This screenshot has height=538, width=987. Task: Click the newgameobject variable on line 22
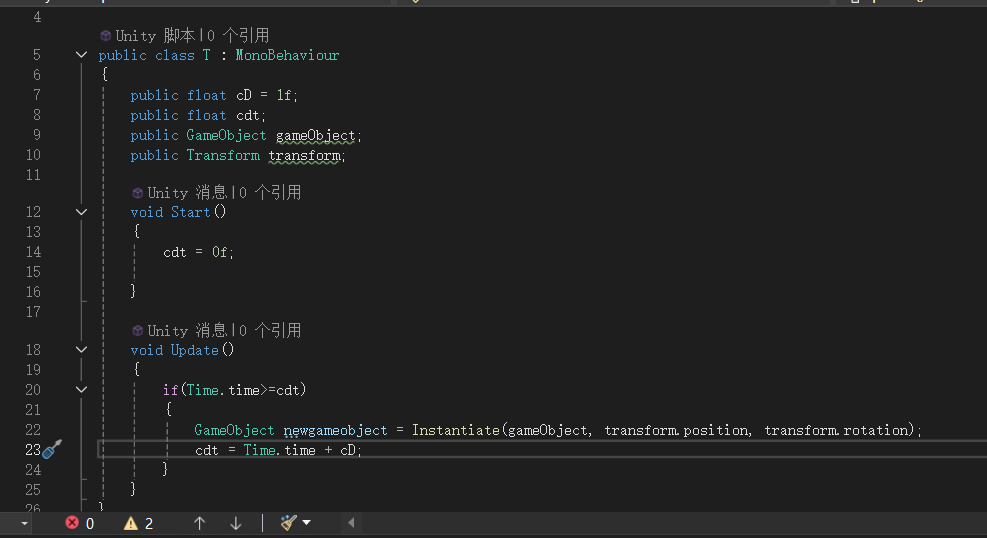point(335,430)
